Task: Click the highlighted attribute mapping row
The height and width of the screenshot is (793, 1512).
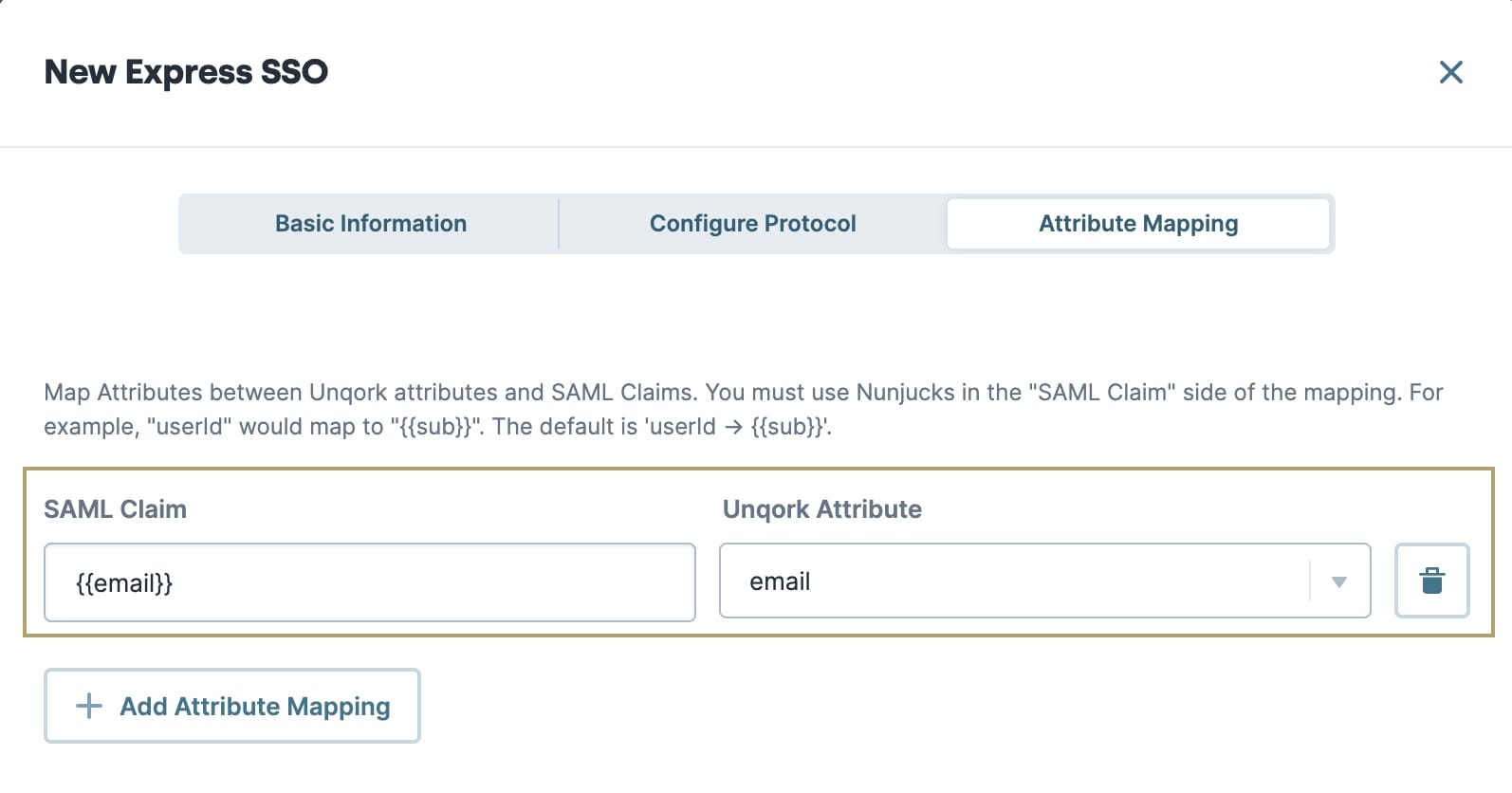Action: pyautogui.click(x=759, y=552)
